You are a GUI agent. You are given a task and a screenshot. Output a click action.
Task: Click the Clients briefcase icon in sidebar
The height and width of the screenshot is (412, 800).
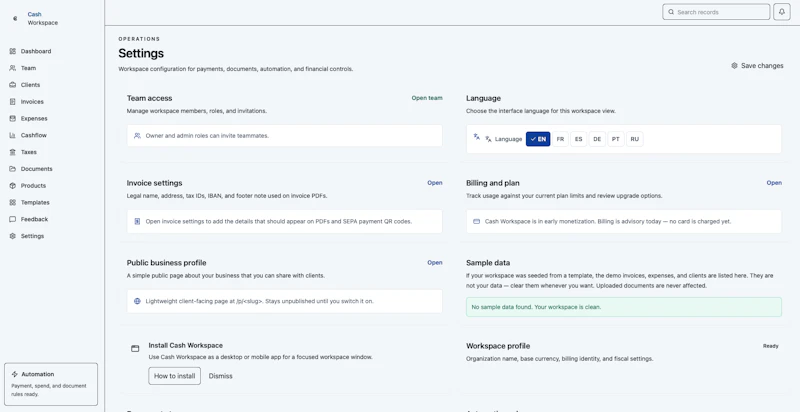tap(13, 85)
